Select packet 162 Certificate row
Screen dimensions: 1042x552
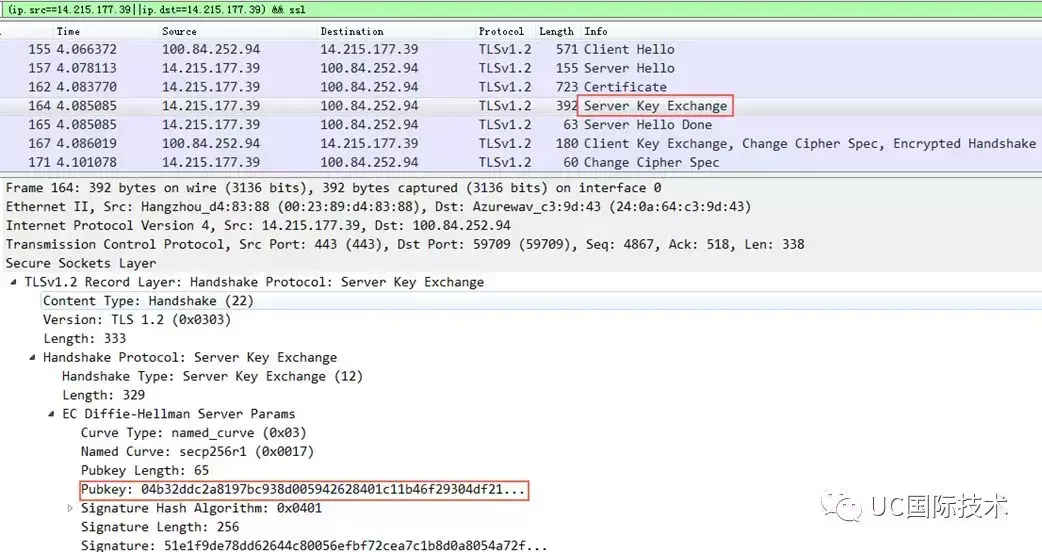[521, 87]
